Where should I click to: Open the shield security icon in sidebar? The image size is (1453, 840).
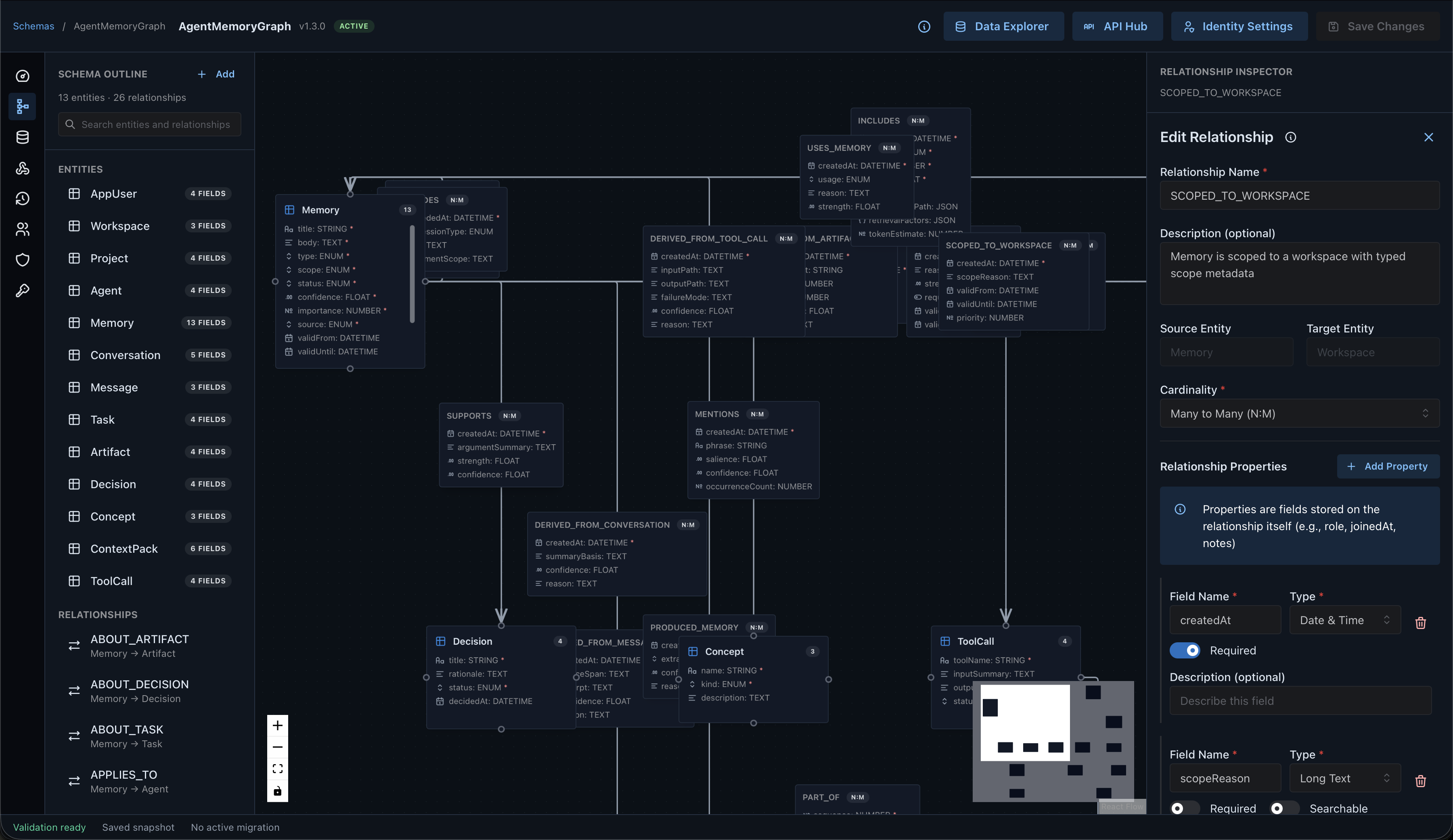coord(23,260)
